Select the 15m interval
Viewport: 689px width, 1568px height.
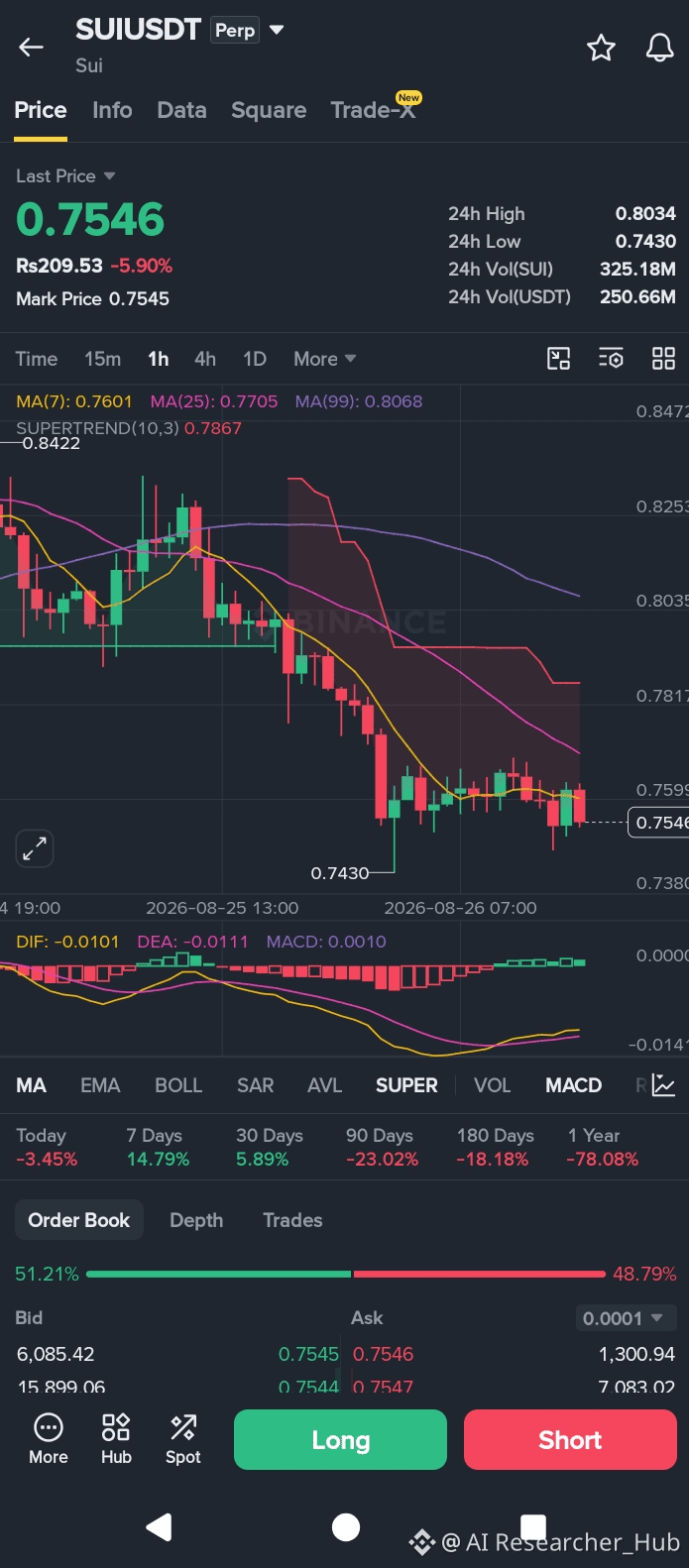(x=102, y=359)
